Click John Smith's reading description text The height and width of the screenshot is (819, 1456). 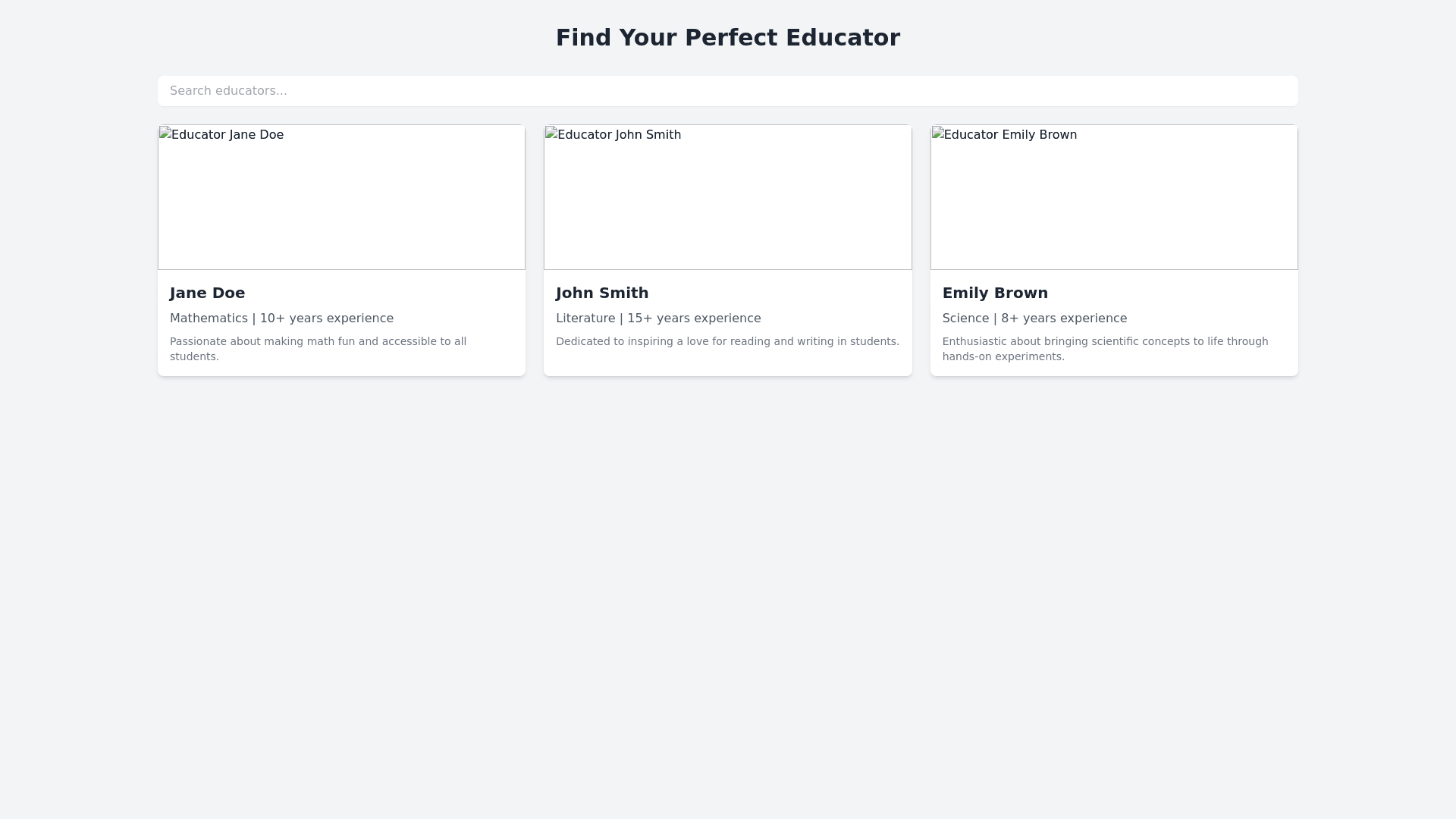(726, 341)
